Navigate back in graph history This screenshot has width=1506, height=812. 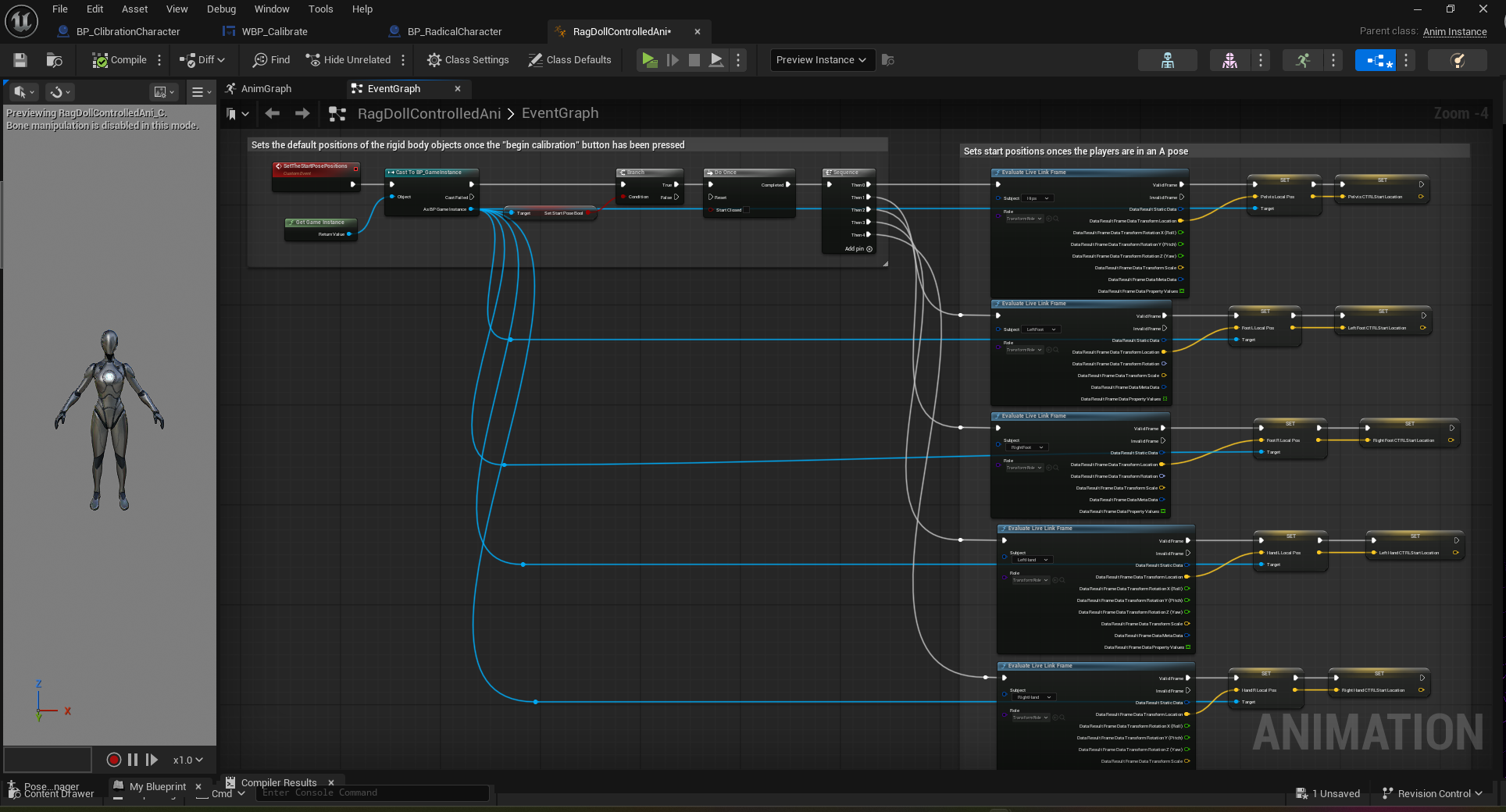[x=272, y=114]
